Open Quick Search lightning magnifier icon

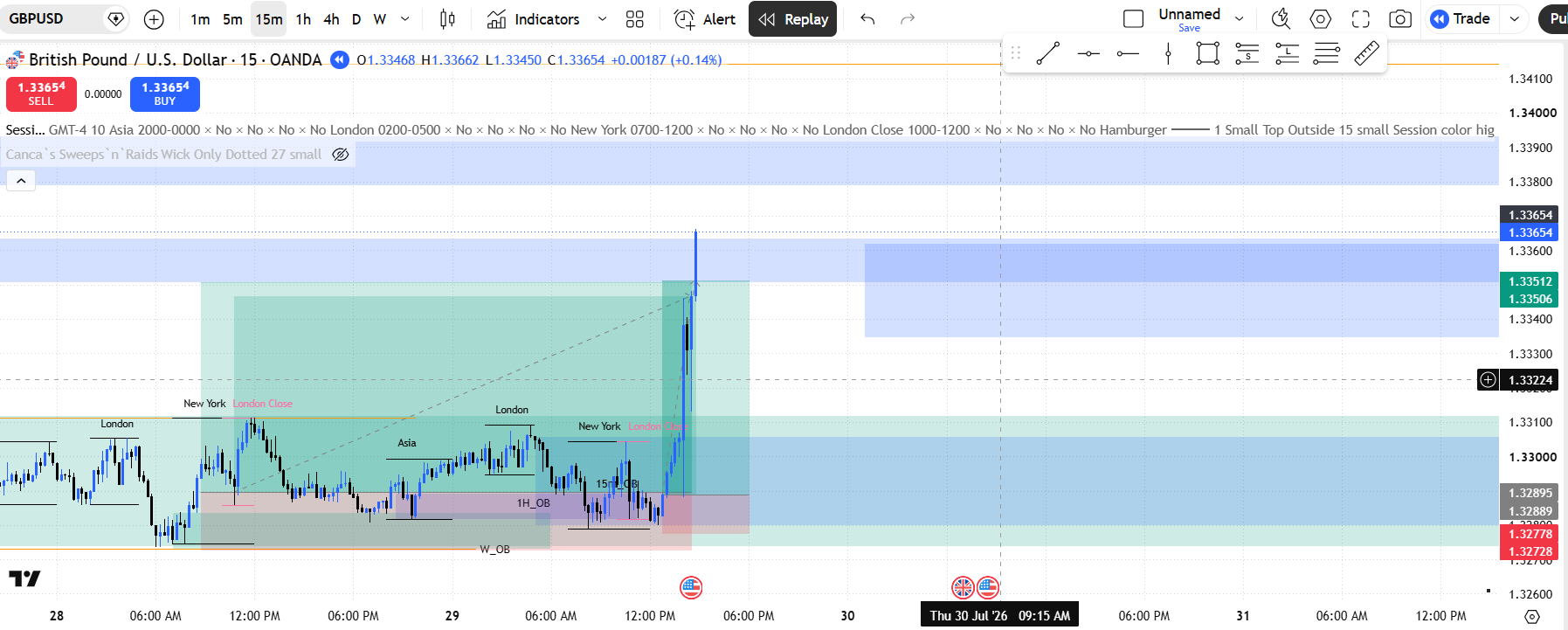(1281, 18)
